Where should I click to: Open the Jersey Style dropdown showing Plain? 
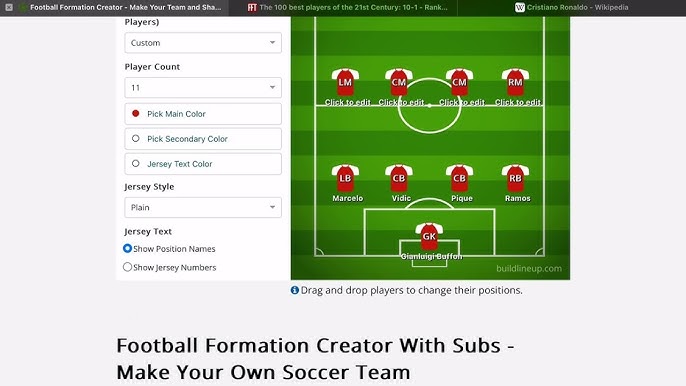203,207
